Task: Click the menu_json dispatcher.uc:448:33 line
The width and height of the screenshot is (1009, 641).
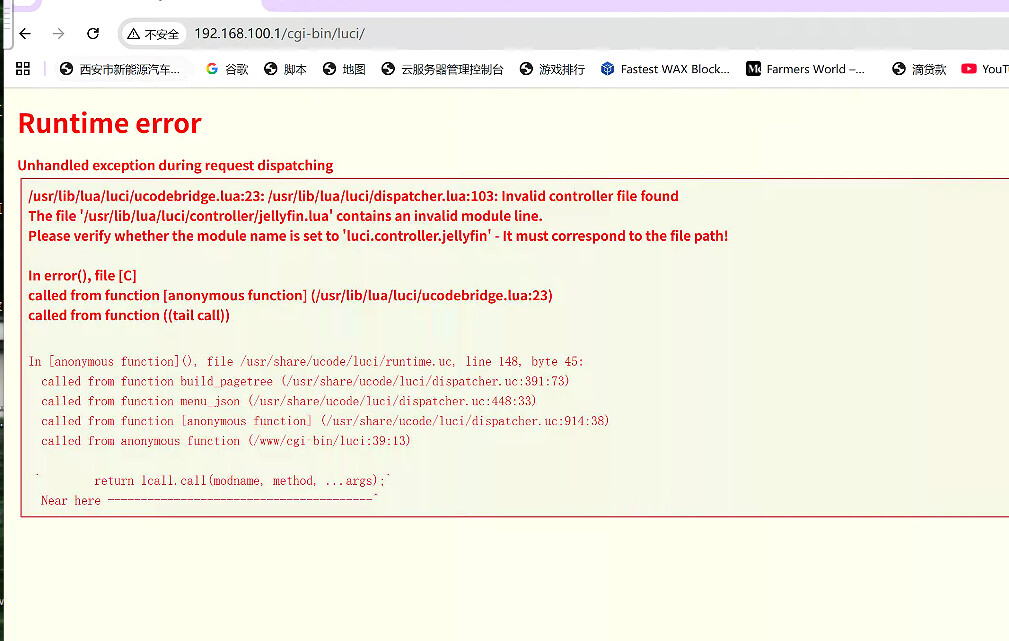Action: (288, 402)
